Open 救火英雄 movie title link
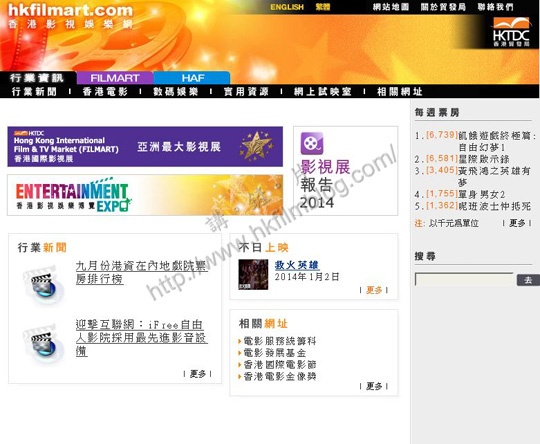 pos(297,265)
